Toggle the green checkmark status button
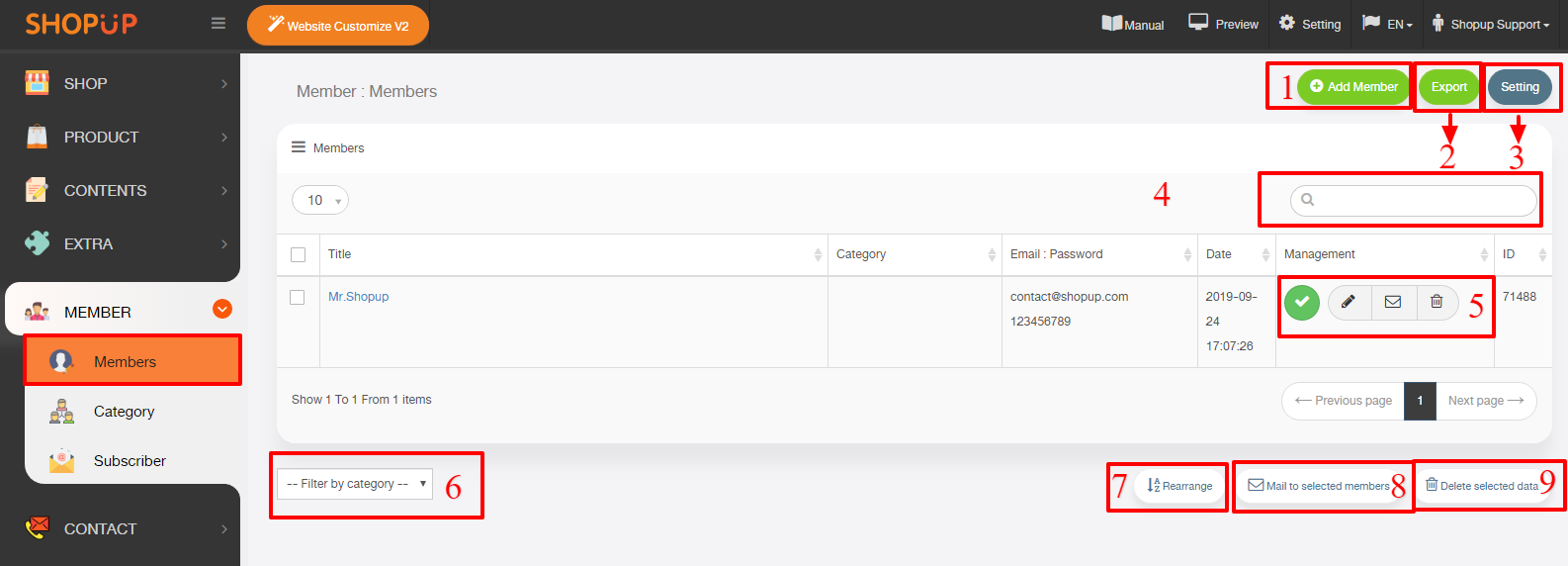The height and width of the screenshot is (566, 1568). pyautogui.click(x=1302, y=302)
